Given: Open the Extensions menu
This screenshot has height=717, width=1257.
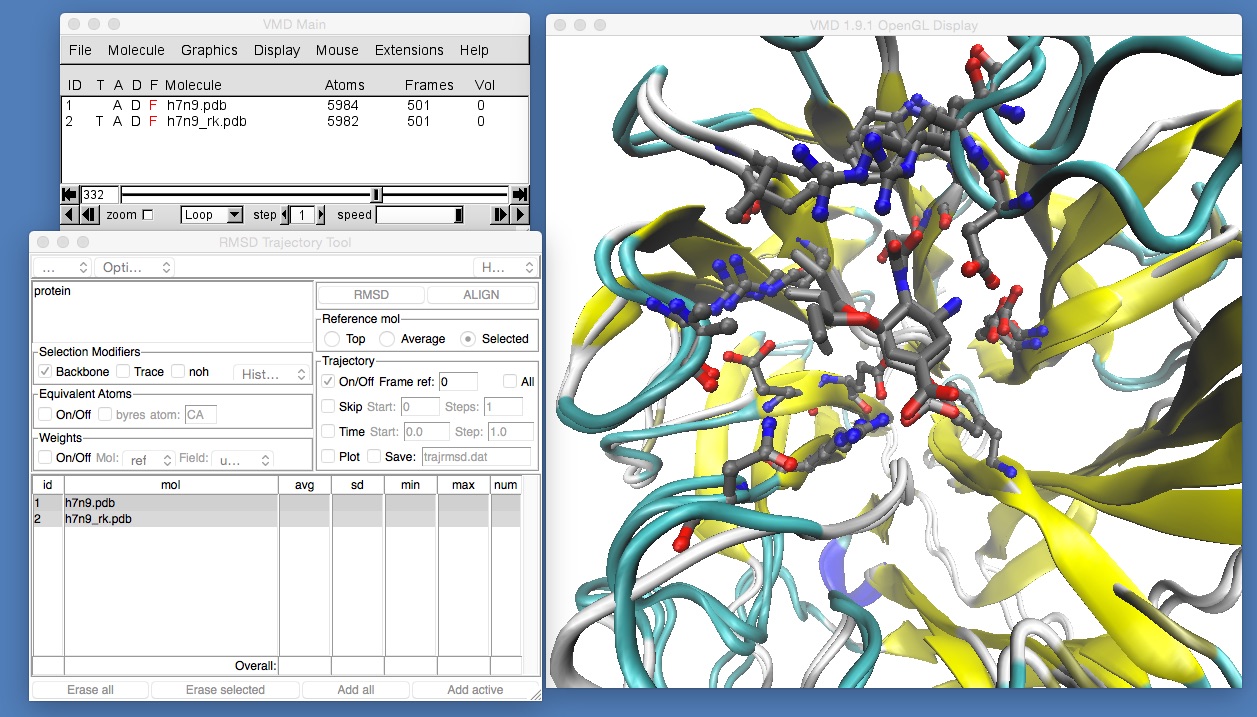Looking at the screenshot, I should coord(409,50).
